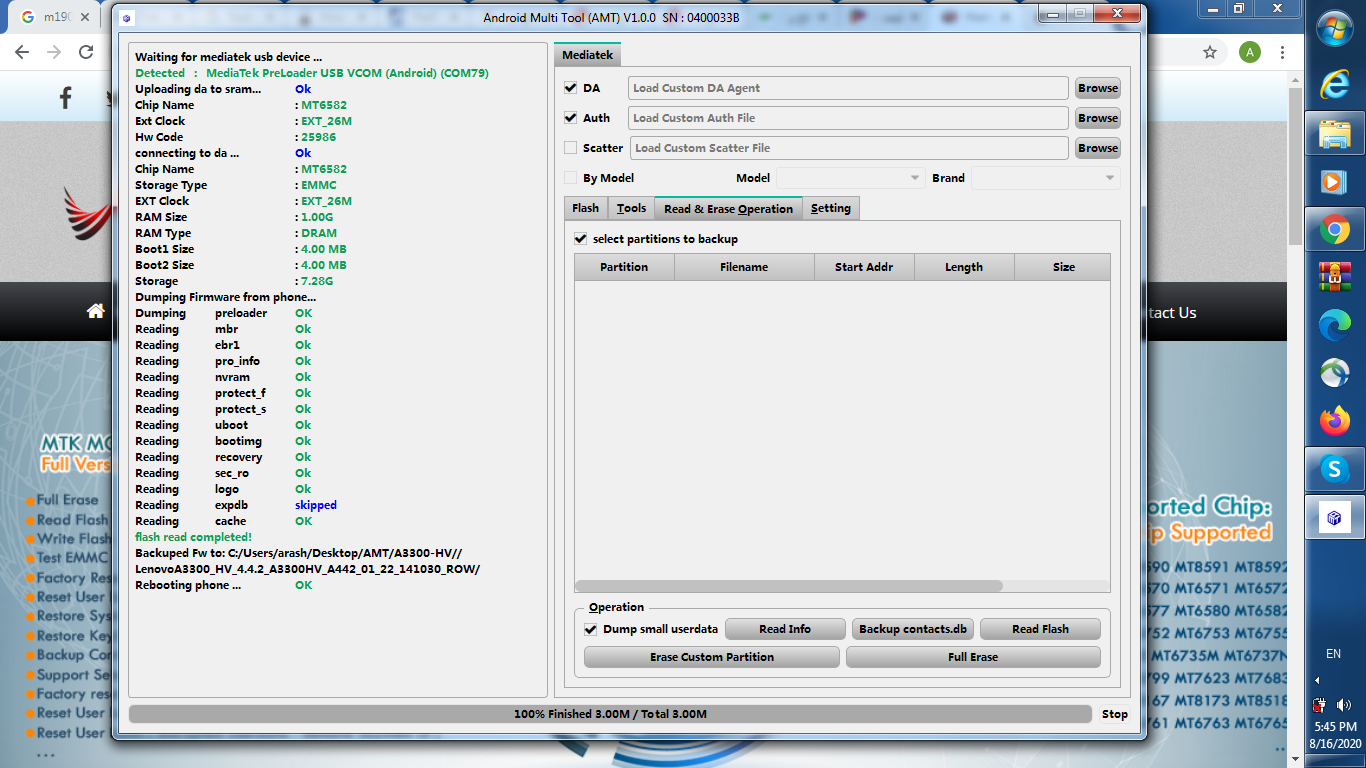Reload the page in Chrome

click(x=86, y=52)
